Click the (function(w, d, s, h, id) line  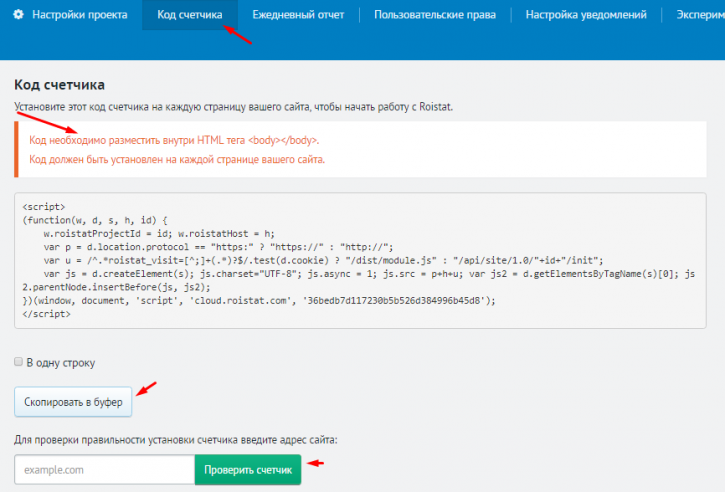[x=95, y=220]
